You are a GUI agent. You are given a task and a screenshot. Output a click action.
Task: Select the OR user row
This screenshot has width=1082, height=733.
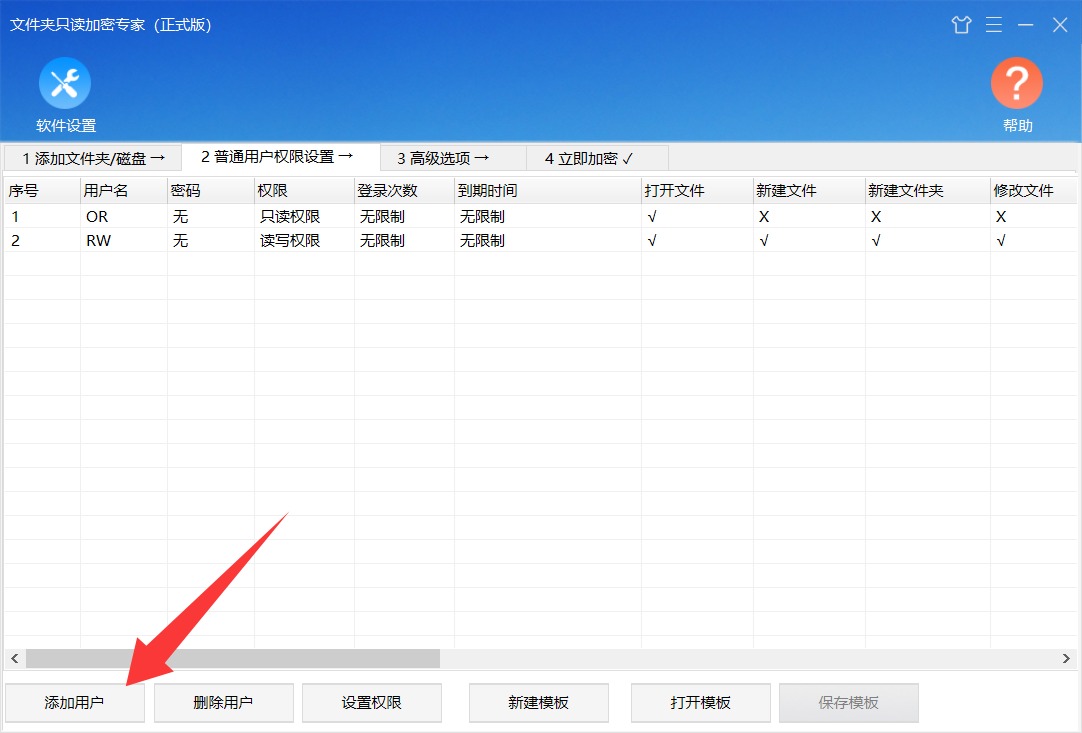coord(540,216)
